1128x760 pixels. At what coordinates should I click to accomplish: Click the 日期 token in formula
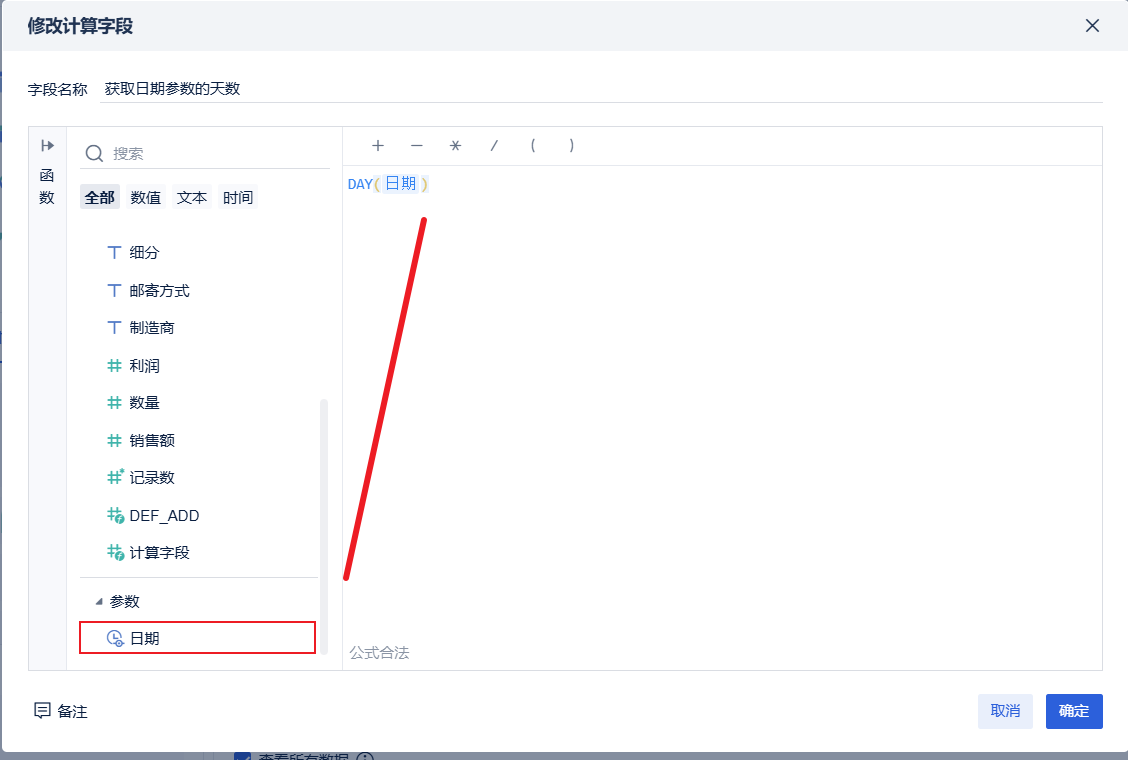coord(401,184)
